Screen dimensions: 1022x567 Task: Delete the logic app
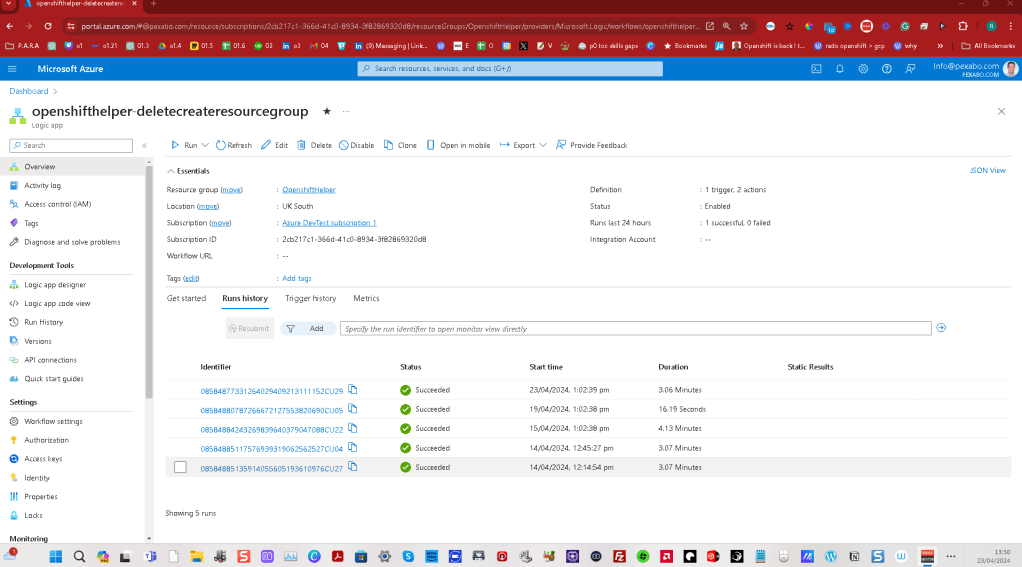coord(314,145)
